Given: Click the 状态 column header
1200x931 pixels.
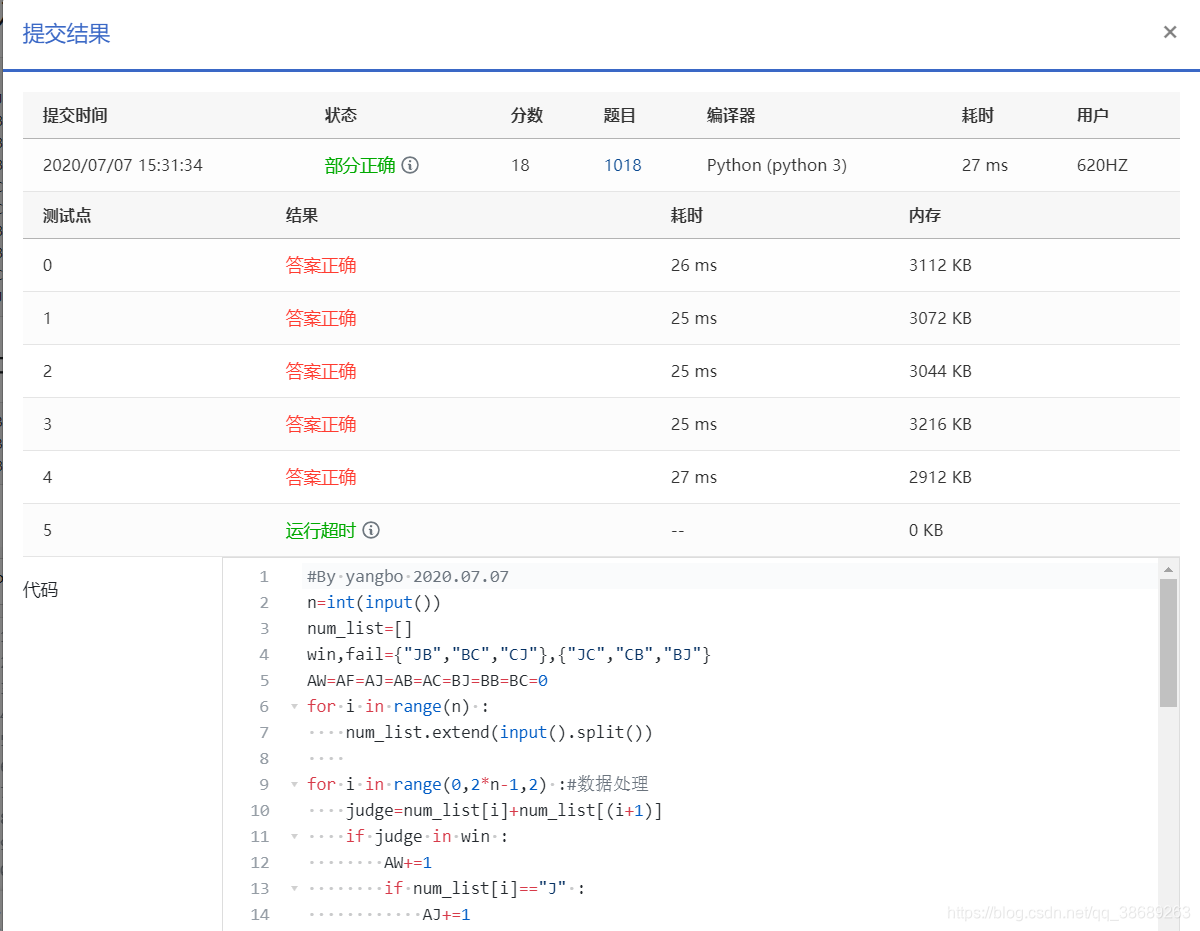Looking at the screenshot, I should click(342, 115).
